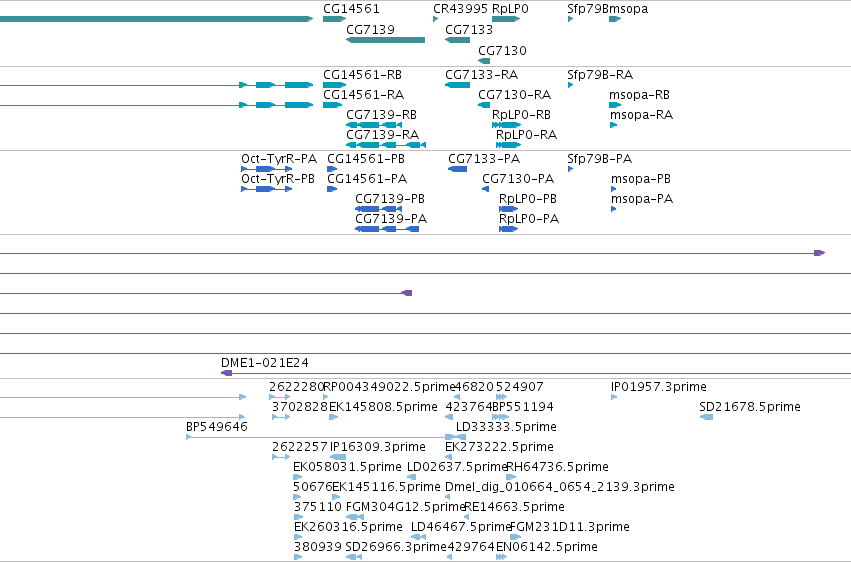Select the RpLP0 gene feature
Image resolution: width=851 pixels, height=562 pixels.
[506, 19]
